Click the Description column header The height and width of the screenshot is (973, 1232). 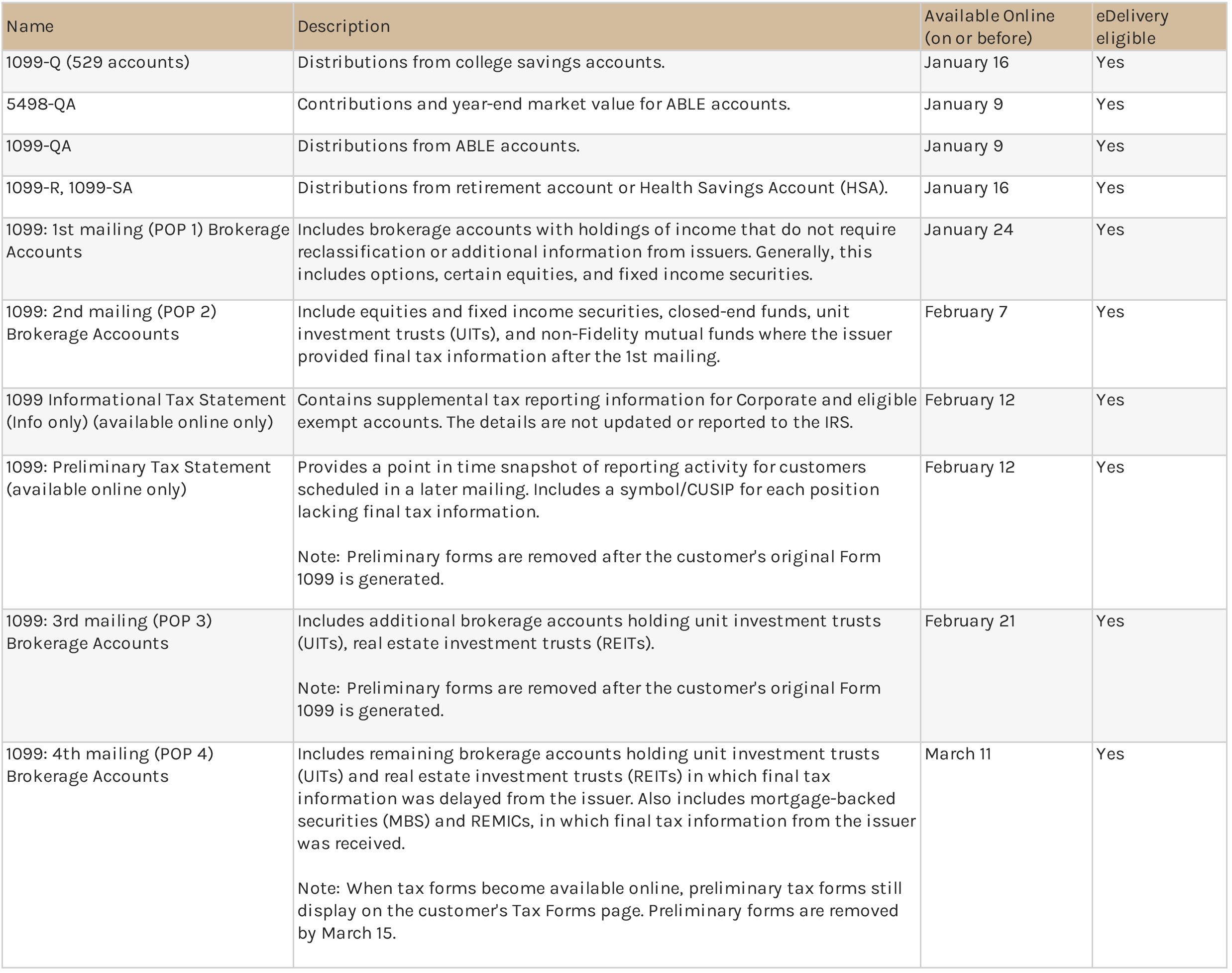343,26
